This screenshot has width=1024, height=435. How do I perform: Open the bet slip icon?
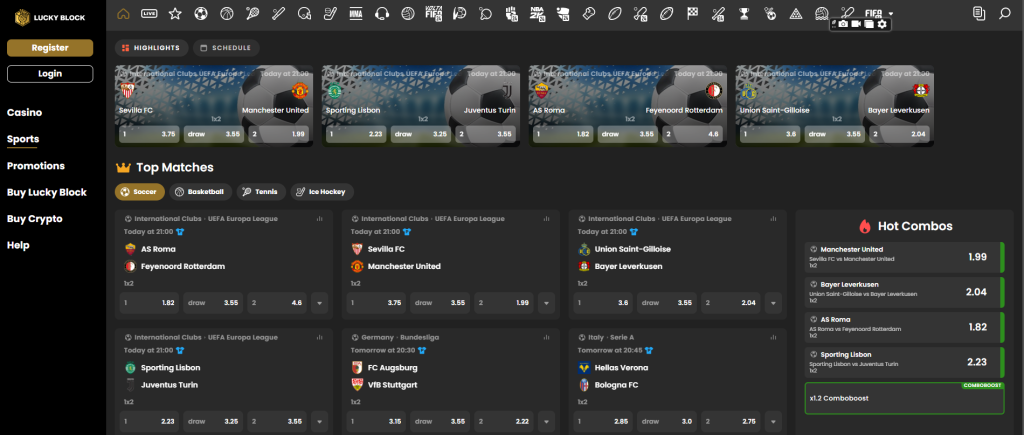pos(978,13)
